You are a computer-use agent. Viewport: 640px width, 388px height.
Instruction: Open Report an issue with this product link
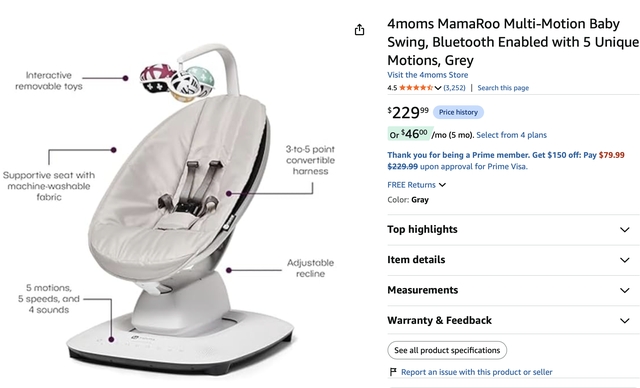476,372
